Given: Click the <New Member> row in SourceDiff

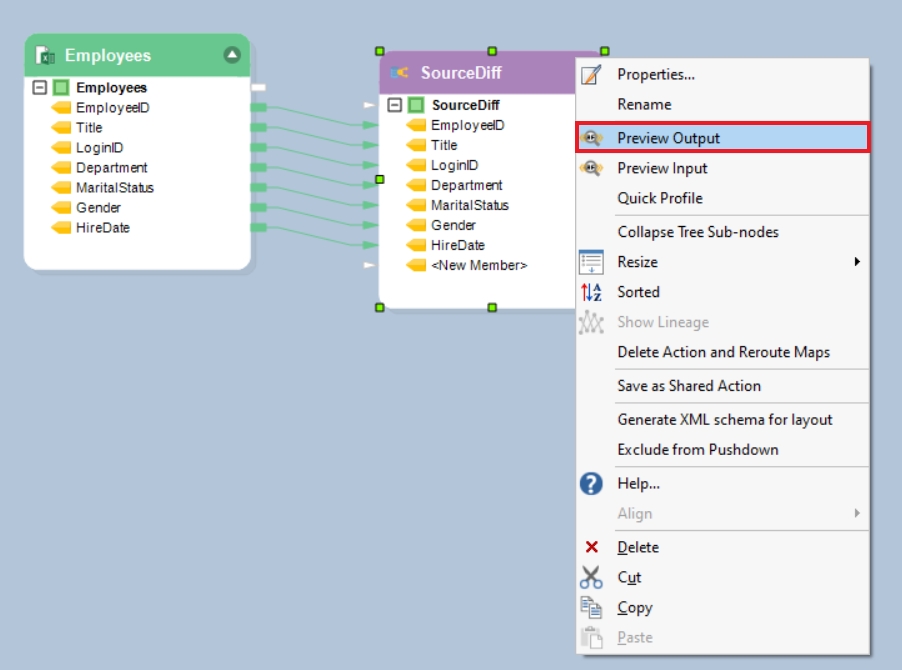Looking at the screenshot, I should (478, 265).
